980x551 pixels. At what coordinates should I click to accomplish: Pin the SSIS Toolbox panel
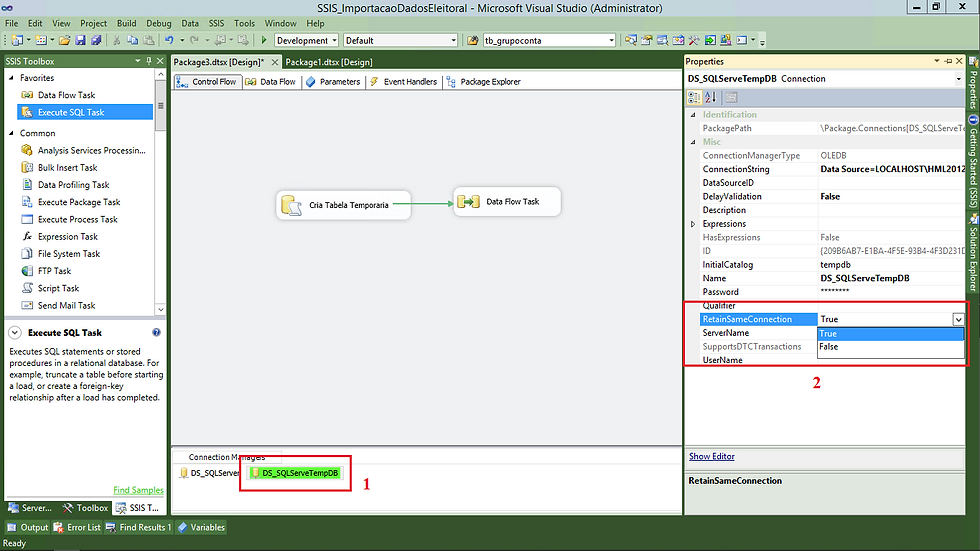pos(149,61)
